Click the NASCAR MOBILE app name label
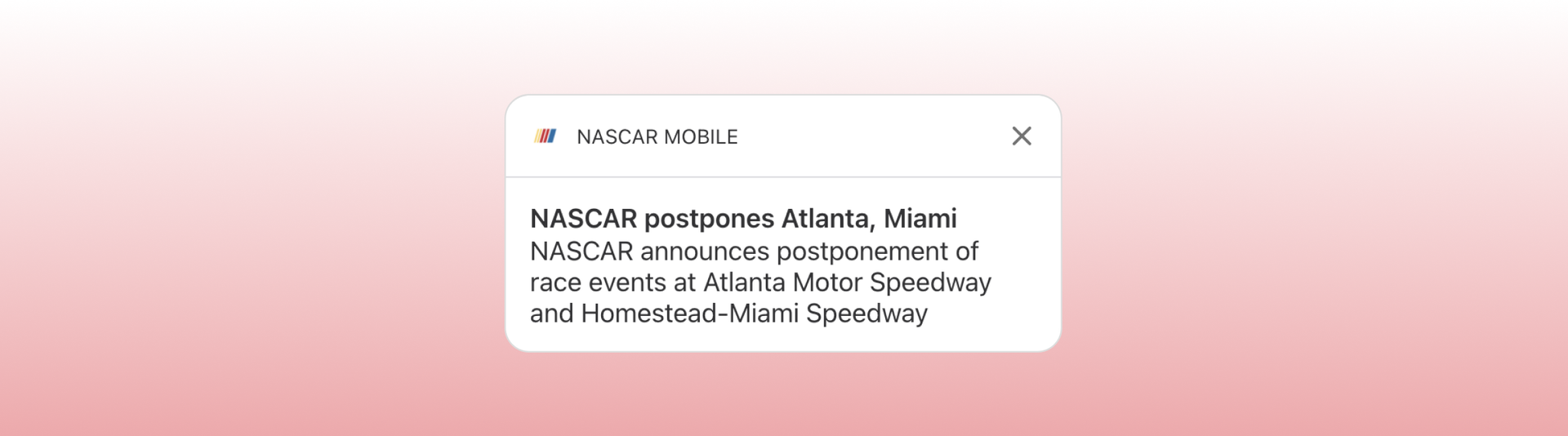The image size is (1568, 436). pyautogui.click(x=657, y=137)
